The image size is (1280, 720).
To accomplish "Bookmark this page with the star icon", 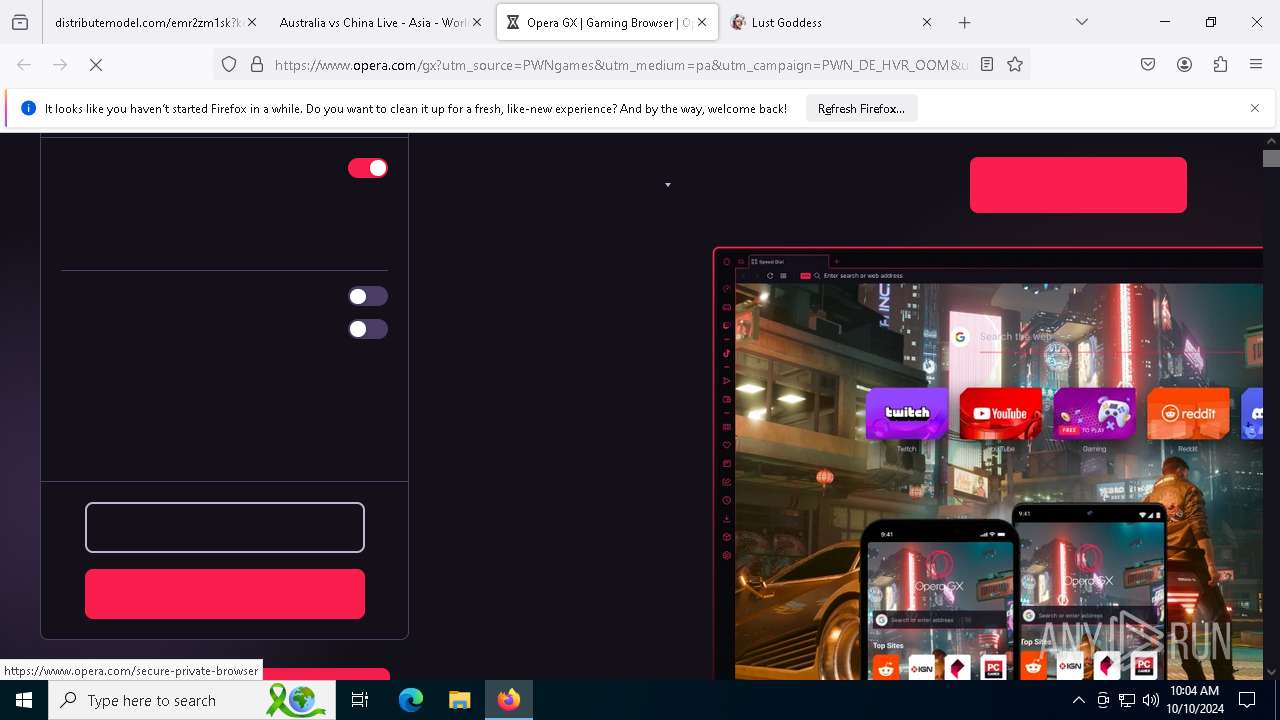I will click(x=1015, y=64).
